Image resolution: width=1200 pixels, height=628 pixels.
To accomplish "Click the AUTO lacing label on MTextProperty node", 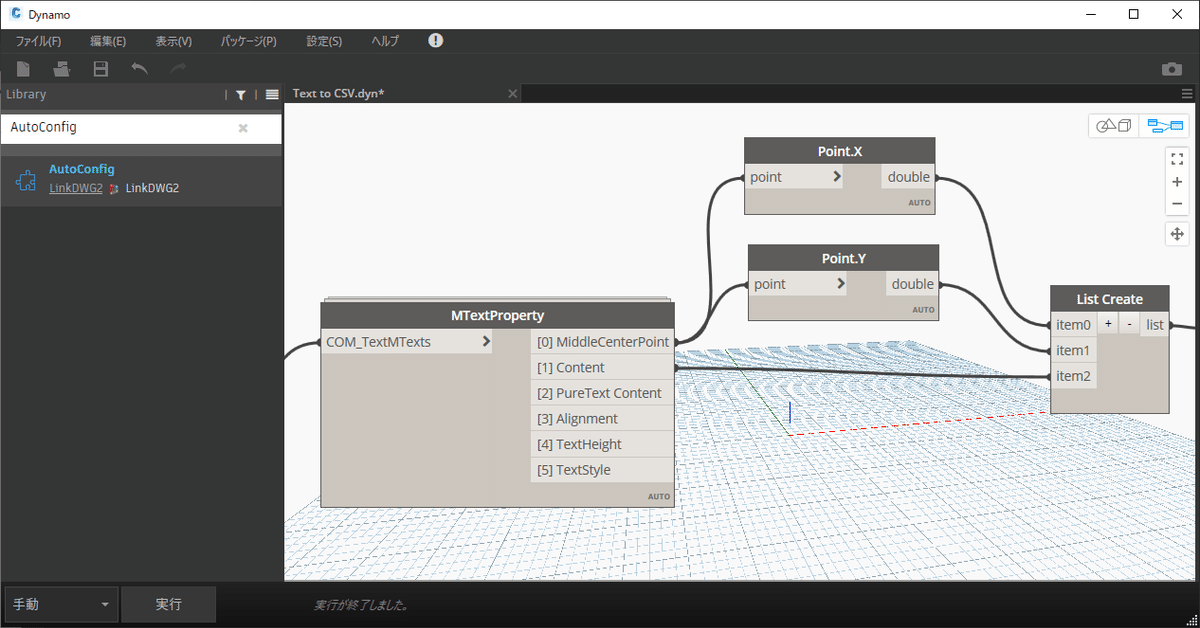I will [x=659, y=496].
